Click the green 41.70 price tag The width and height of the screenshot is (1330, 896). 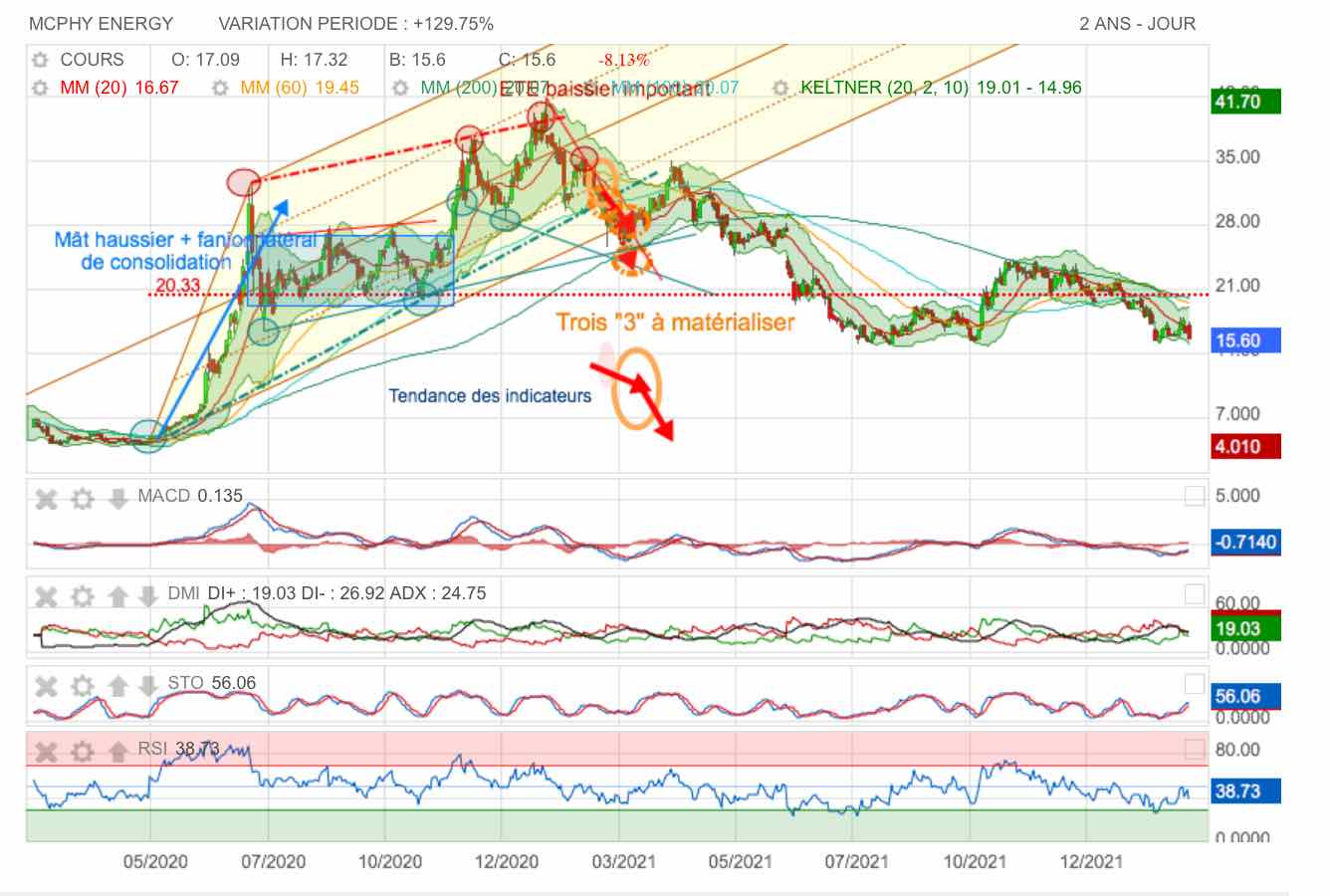[x=1245, y=102]
